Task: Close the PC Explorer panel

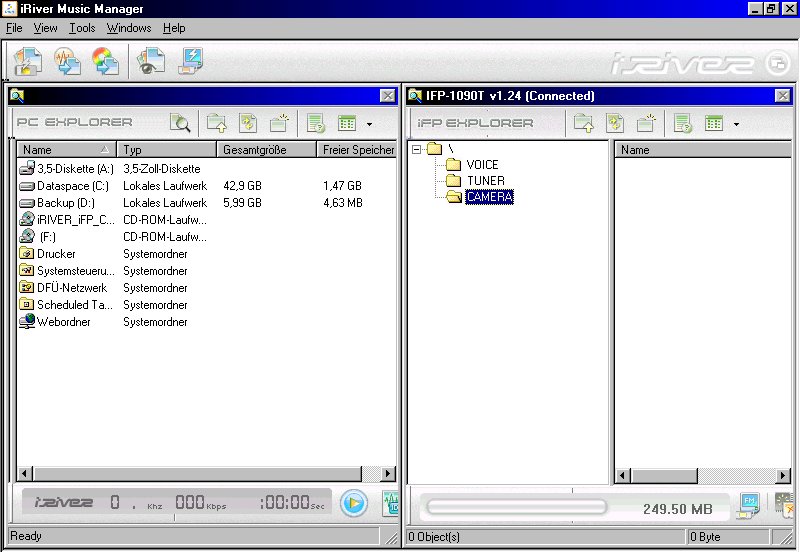Action: click(x=388, y=95)
